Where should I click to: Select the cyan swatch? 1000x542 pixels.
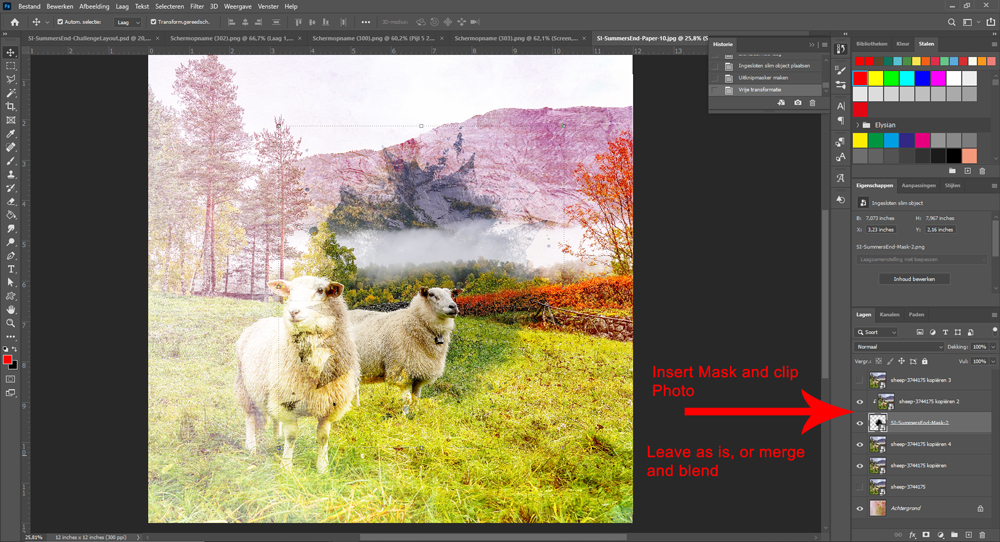click(907, 78)
